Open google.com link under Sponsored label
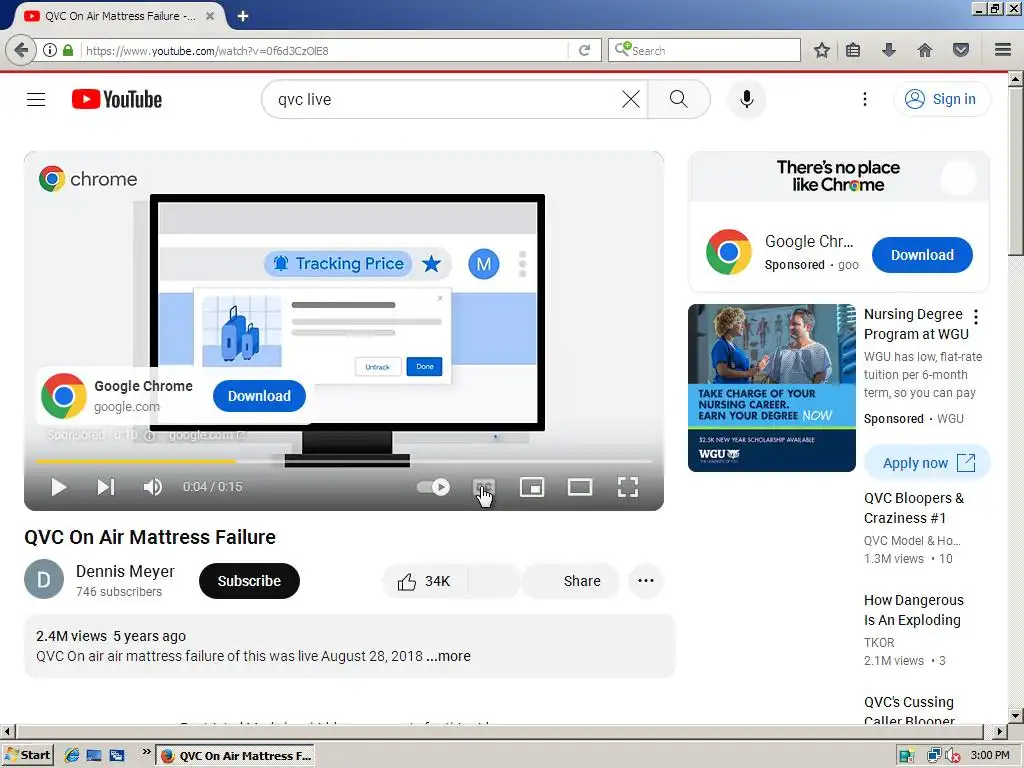1024x768 pixels. [206, 435]
